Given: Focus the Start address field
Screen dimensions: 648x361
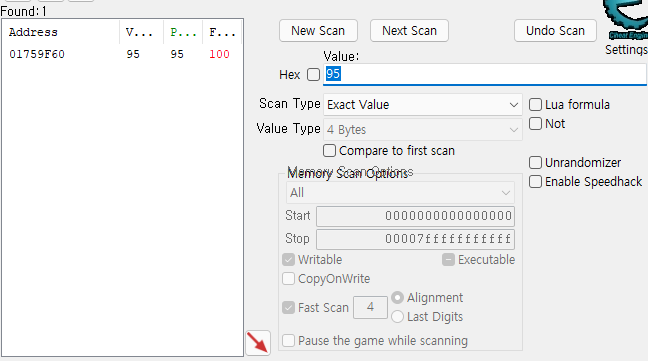Looking at the screenshot, I should (x=415, y=216).
